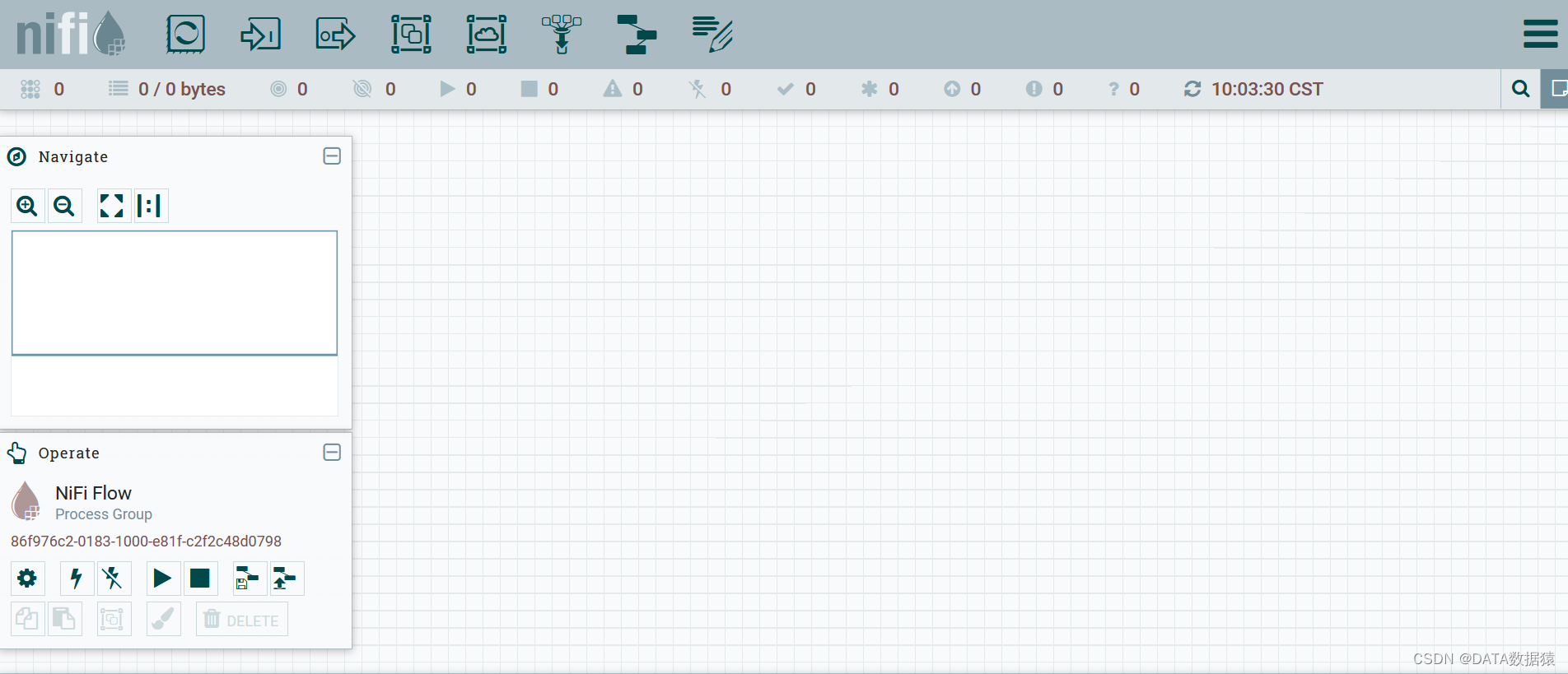The height and width of the screenshot is (674, 1568).
Task: Click the disabled components status icon
Action: (698, 89)
